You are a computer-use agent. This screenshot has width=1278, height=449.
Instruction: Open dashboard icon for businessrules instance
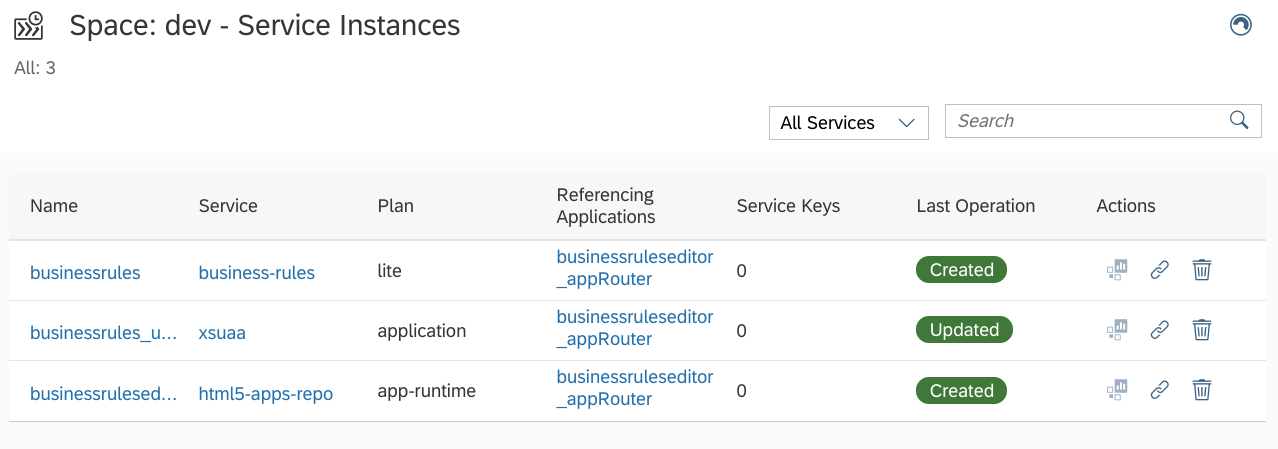(x=1117, y=270)
